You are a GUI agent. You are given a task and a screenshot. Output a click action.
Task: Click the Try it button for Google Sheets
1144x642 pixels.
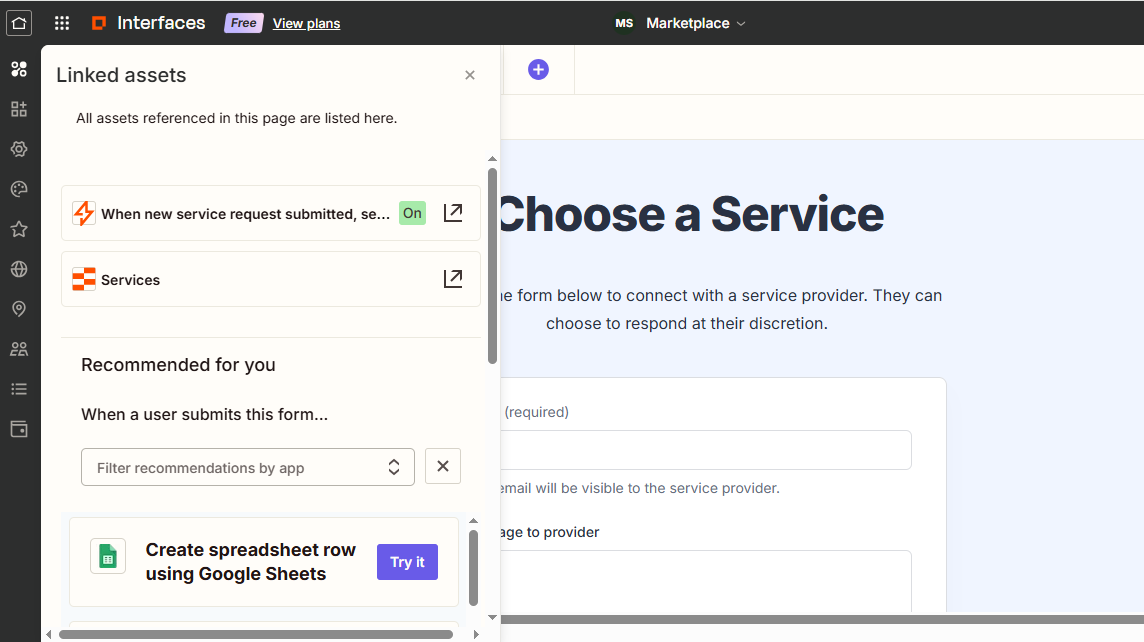407,561
